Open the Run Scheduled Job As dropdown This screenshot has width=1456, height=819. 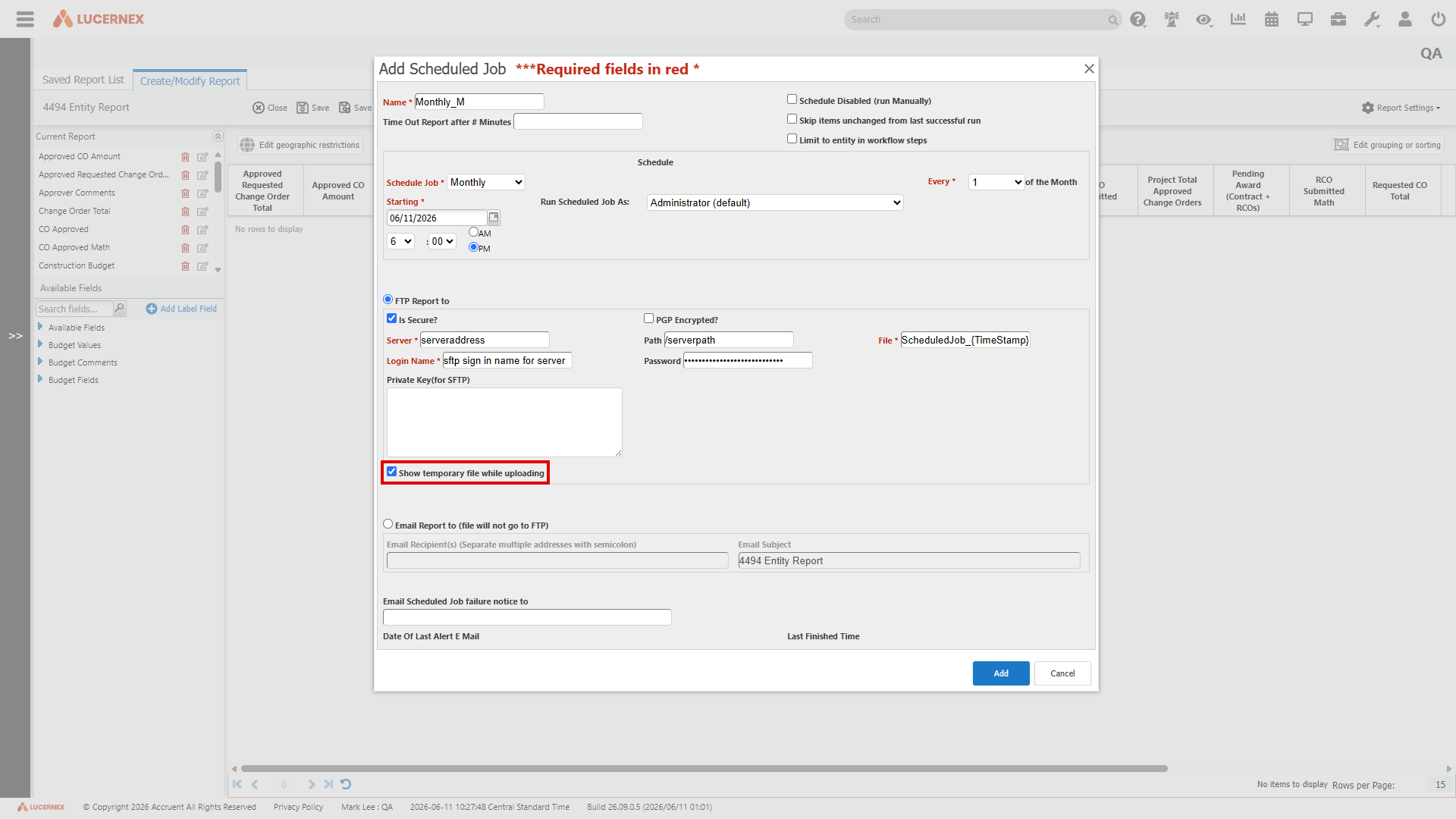click(x=775, y=202)
